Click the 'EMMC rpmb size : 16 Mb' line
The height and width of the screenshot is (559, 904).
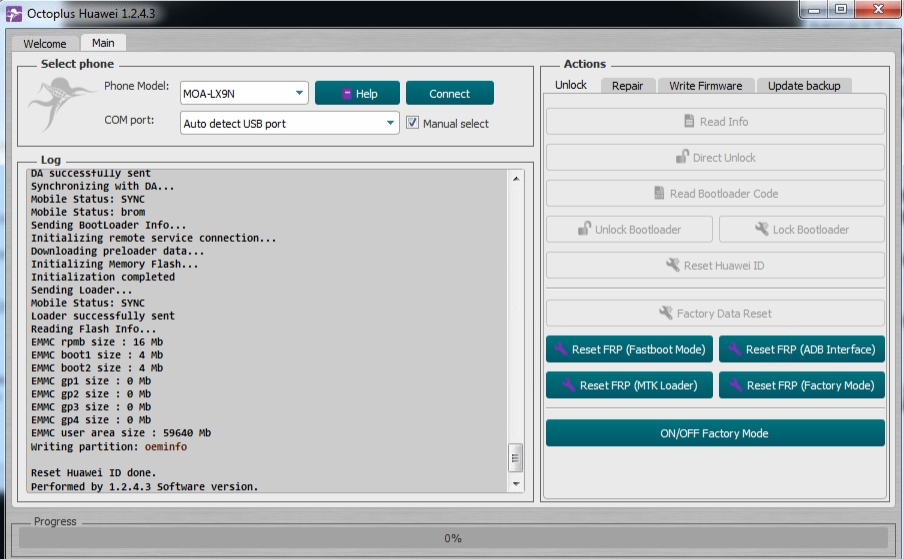pyautogui.click(x=97, y=342)
